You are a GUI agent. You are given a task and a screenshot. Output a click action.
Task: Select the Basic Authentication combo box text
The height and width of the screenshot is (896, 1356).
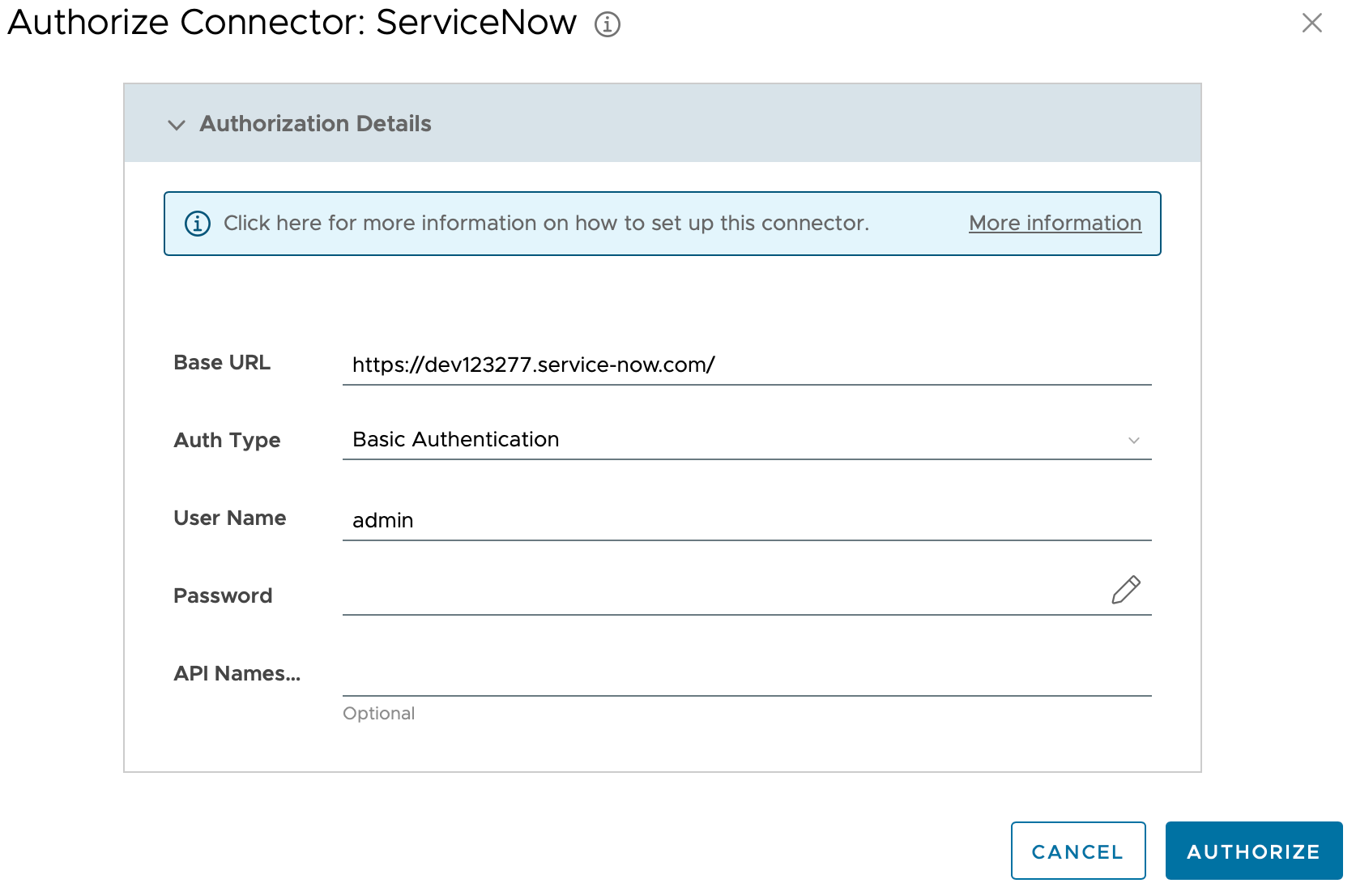click(x=455, y=439)
